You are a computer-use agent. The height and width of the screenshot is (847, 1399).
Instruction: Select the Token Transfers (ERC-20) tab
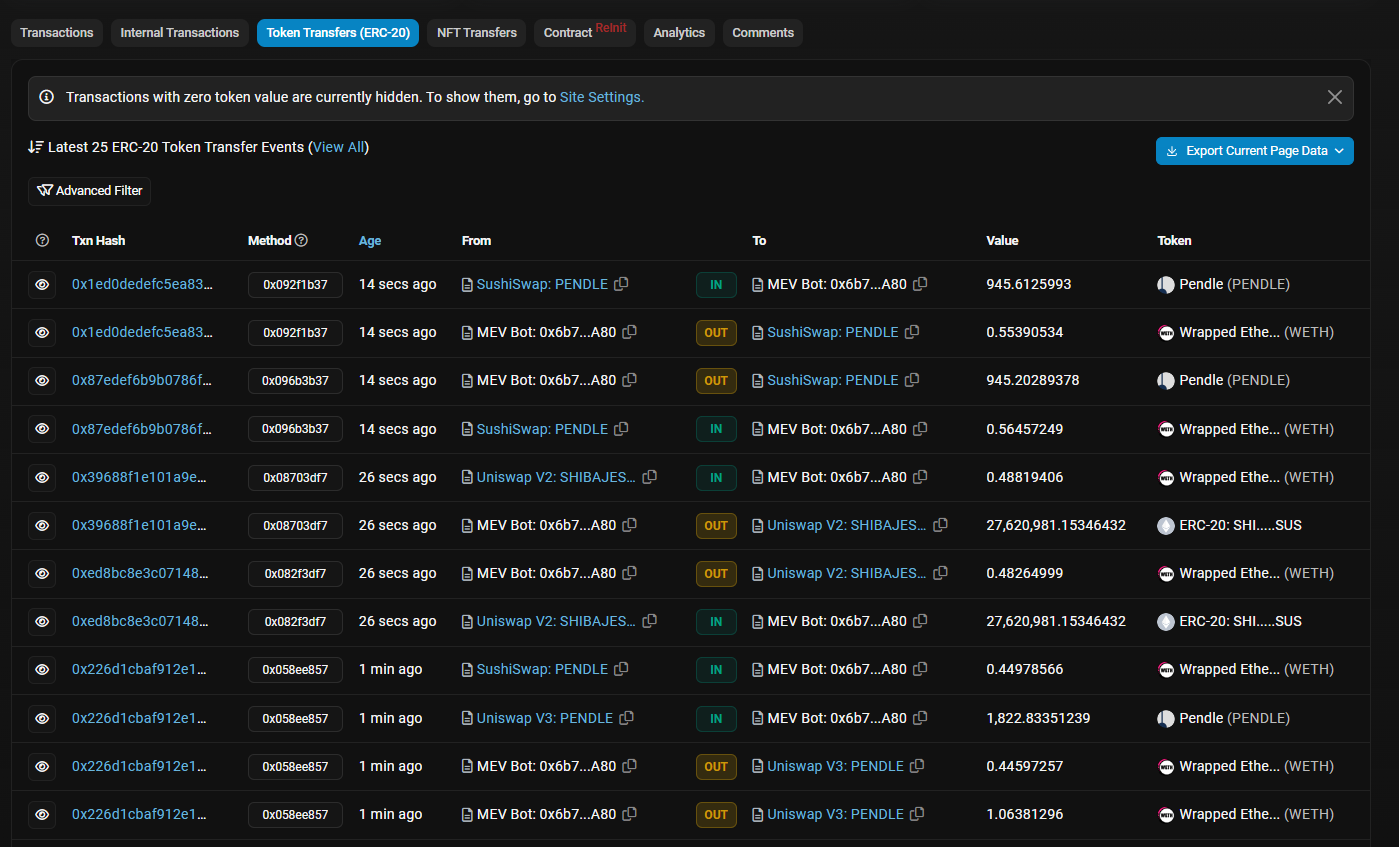coord(338,33)
